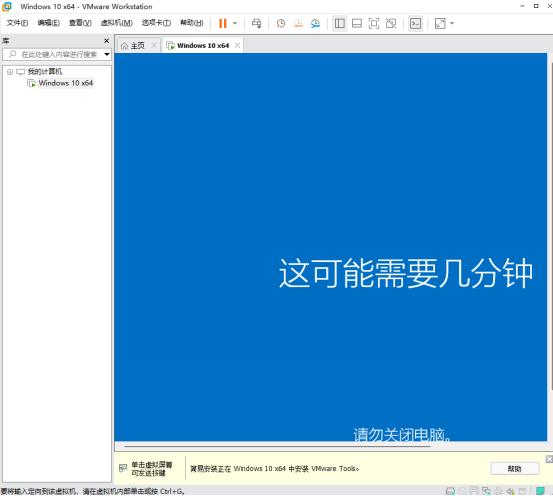The width and height of the screenshot is (553, 496).
Task: Click the horizontal scrollbar below the VM screen
Action: 277,446
